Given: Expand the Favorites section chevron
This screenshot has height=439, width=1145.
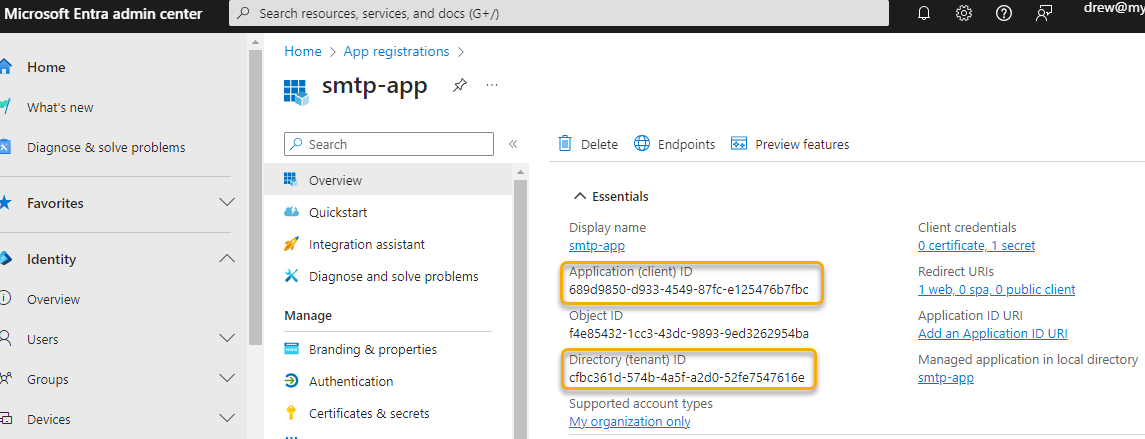Looking at the screenshot, I should tap(227, 203).
